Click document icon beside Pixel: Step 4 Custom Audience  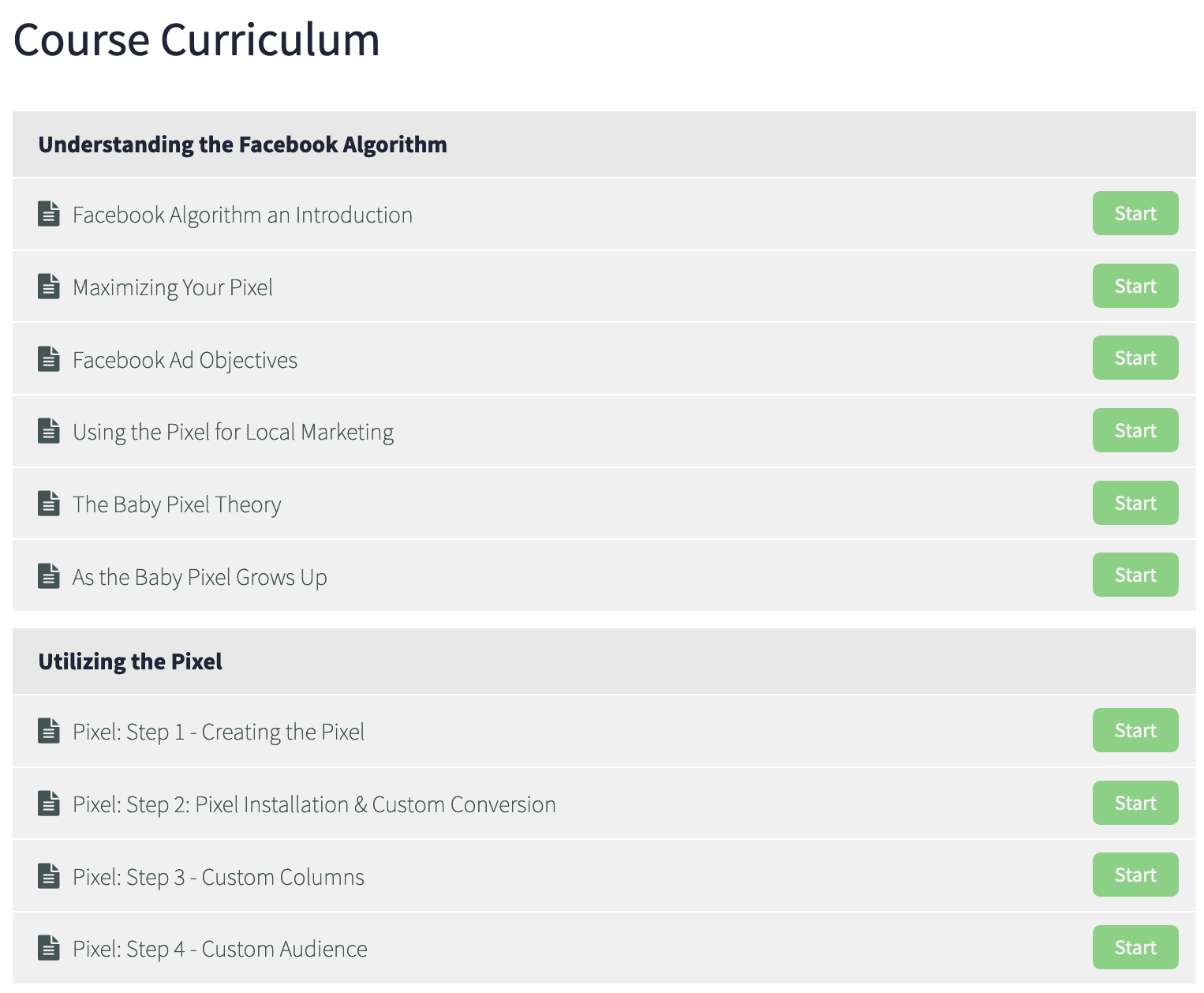click(49, 948)
